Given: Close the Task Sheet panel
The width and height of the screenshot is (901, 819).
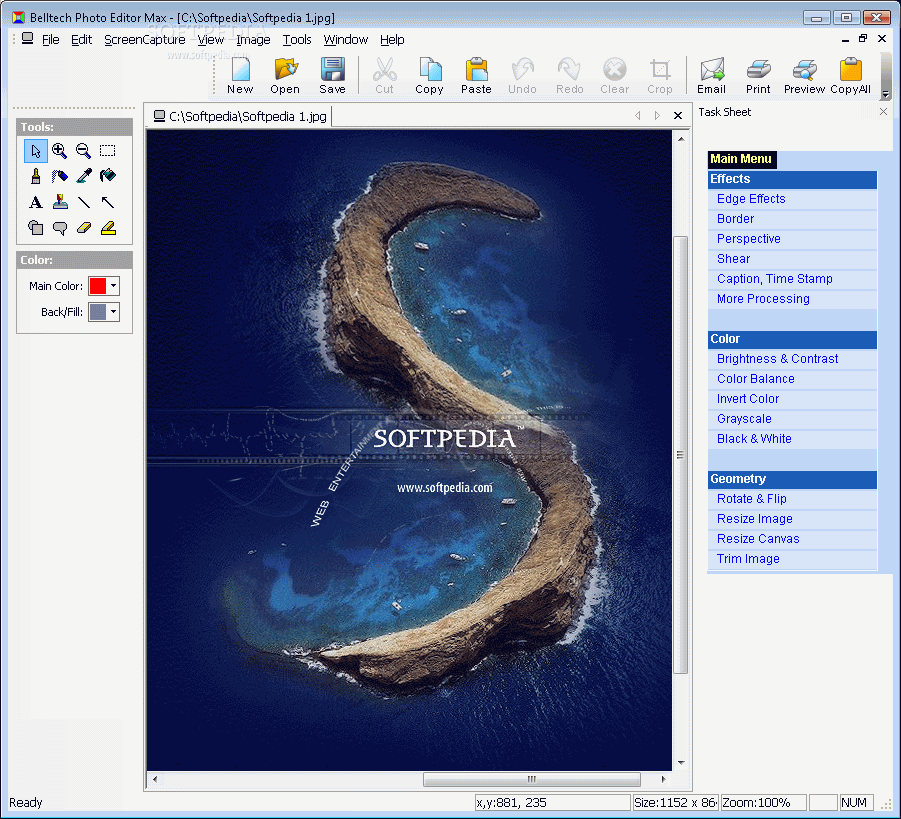Looking at the screenshot, I should [x=884, y=111].
